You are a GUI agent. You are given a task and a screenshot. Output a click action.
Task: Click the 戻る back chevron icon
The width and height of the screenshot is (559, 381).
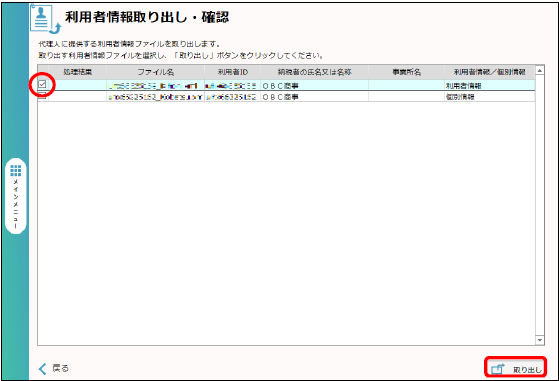42,369
